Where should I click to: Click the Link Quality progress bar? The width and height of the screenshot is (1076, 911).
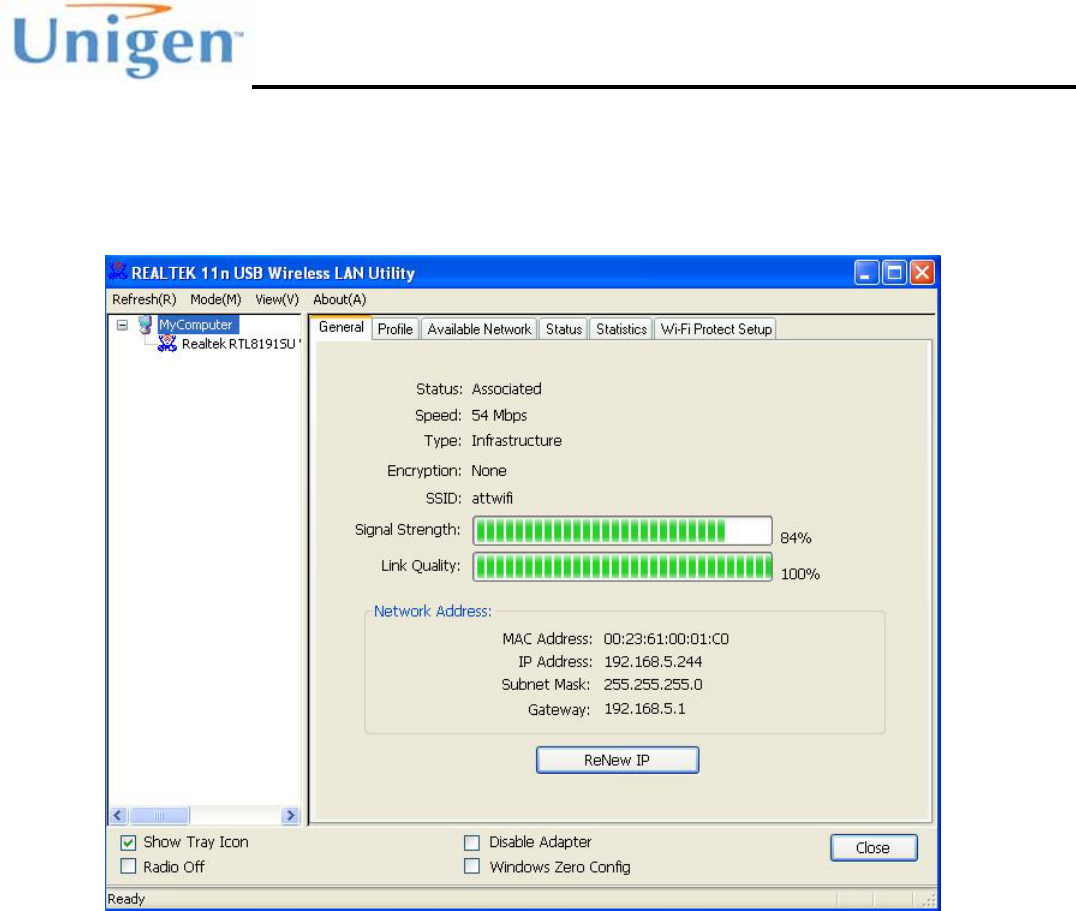pyautogui.click(x=622, y=567)
